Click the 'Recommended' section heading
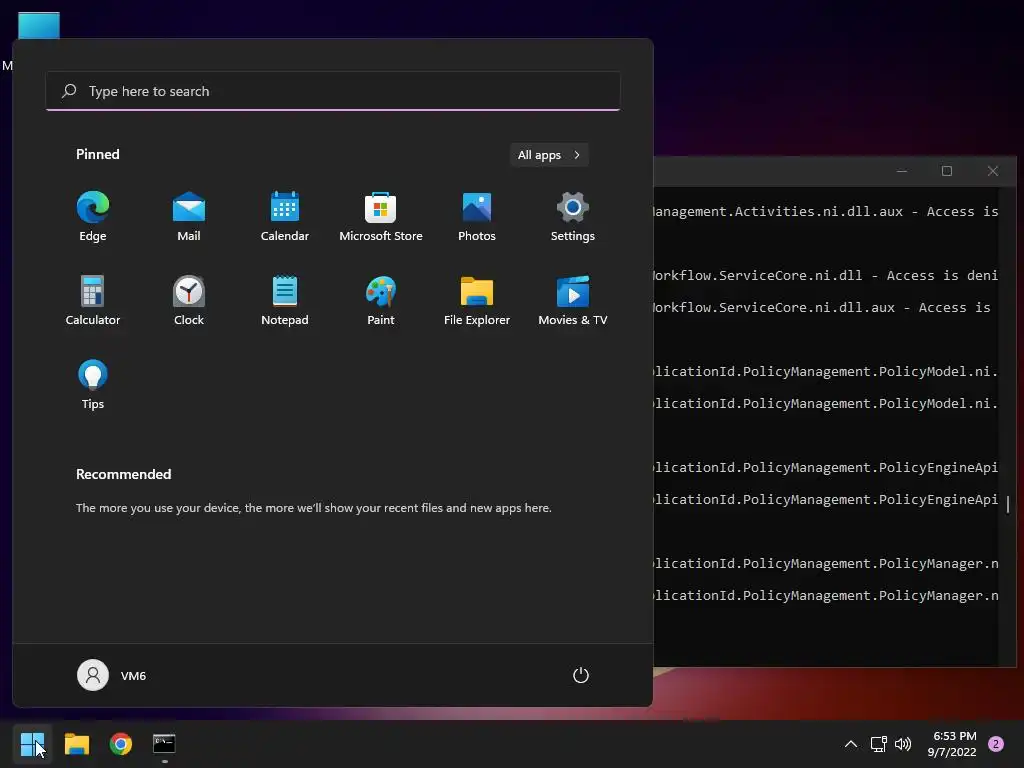1024x768 pixels. click(123, 474)
